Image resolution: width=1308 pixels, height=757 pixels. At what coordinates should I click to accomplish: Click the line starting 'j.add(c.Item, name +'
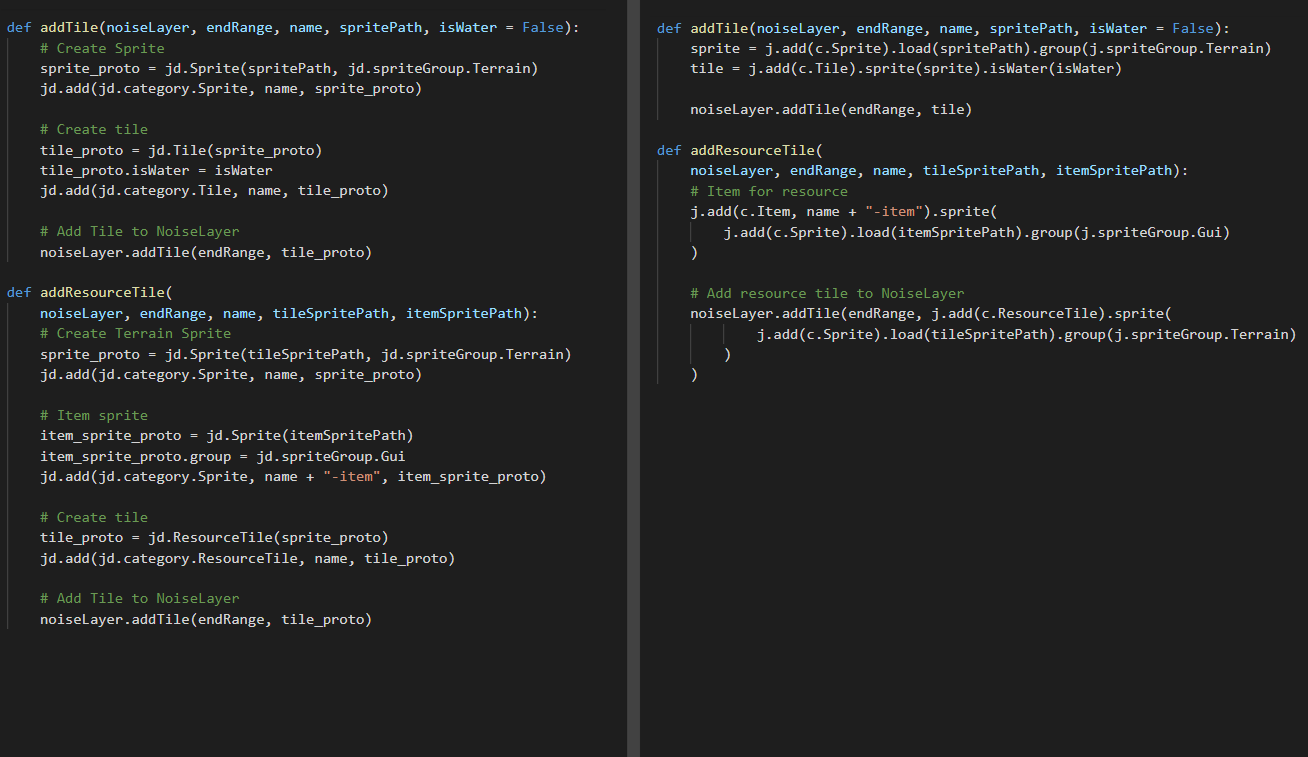(x=844, y=211)
